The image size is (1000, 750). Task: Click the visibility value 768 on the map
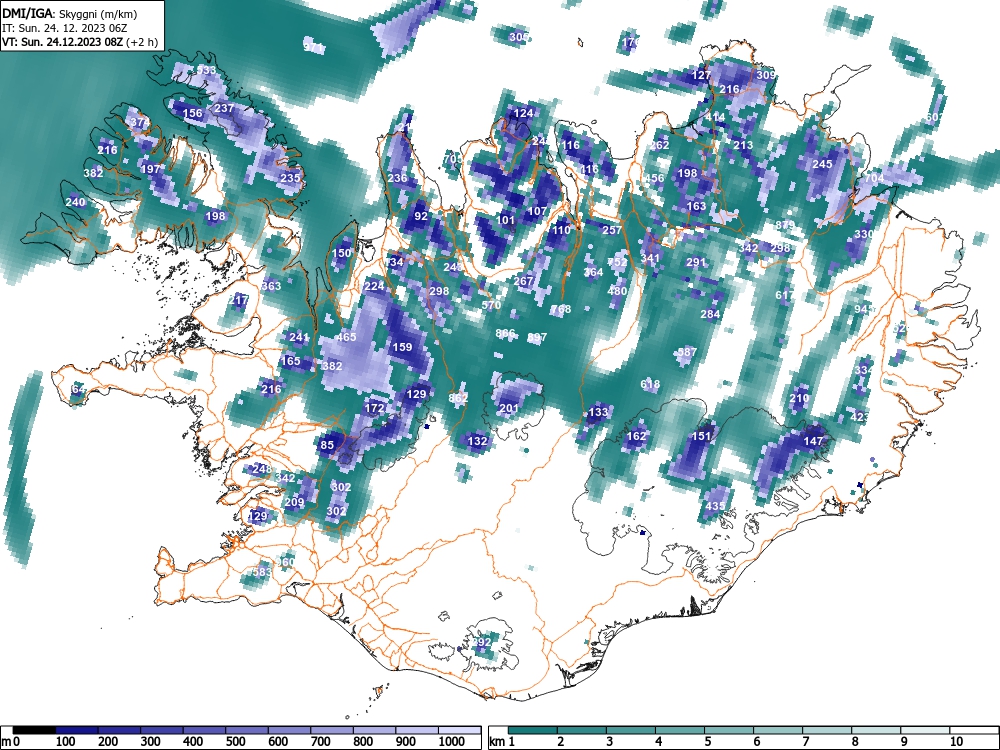[561, 309]
